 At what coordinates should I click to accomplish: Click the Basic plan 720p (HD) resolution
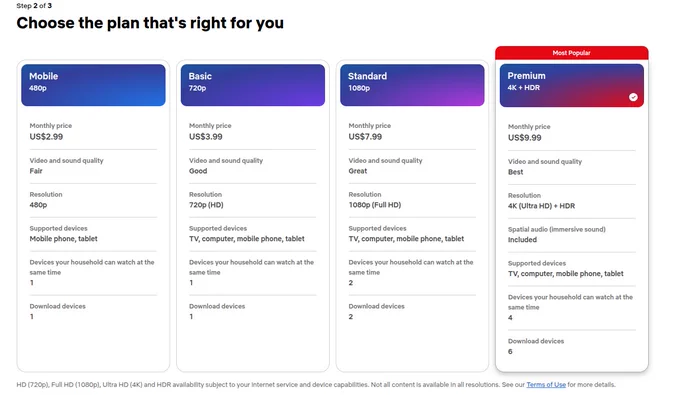pos(206,205)
